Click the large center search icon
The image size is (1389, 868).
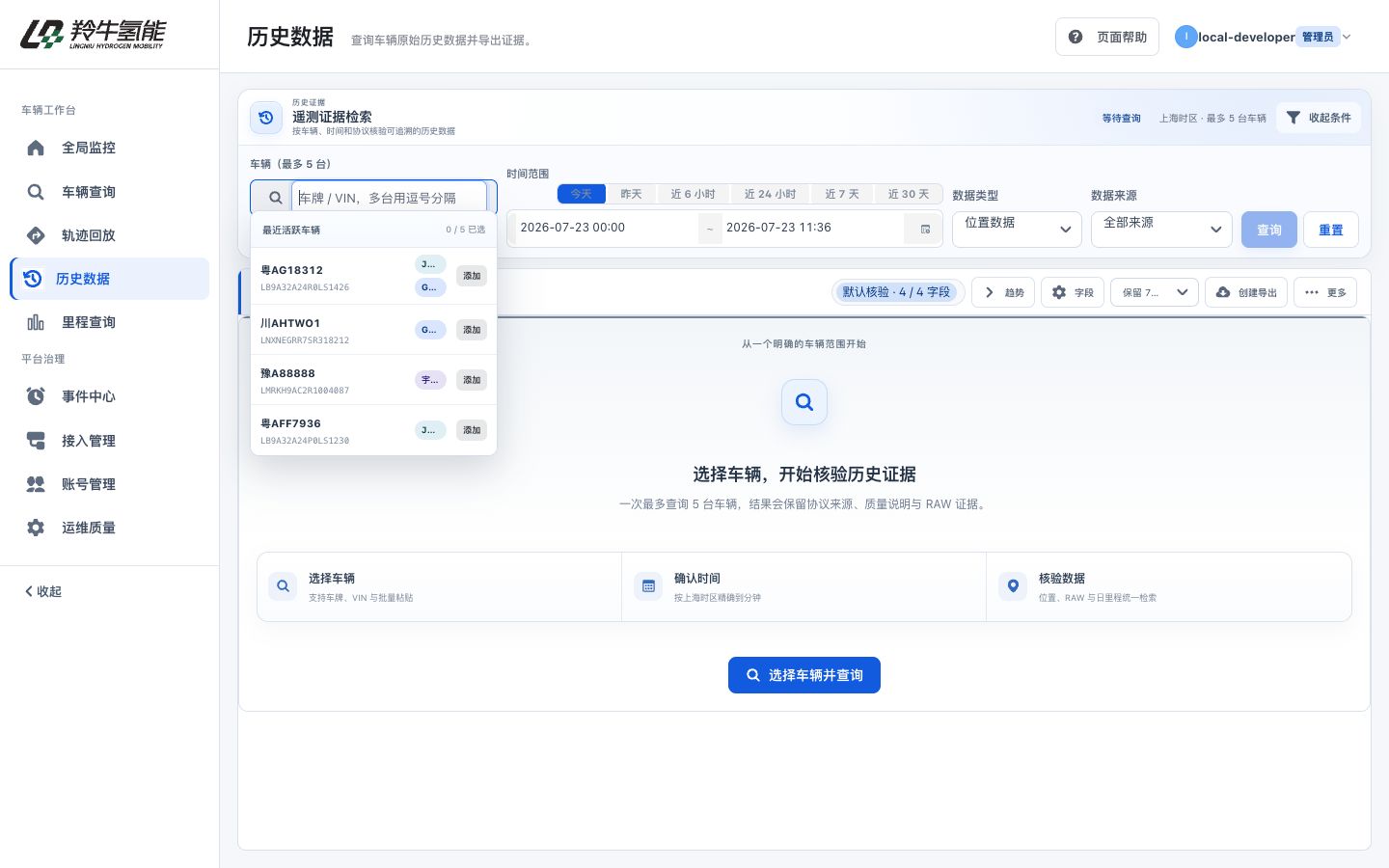[x=804, y=402]
